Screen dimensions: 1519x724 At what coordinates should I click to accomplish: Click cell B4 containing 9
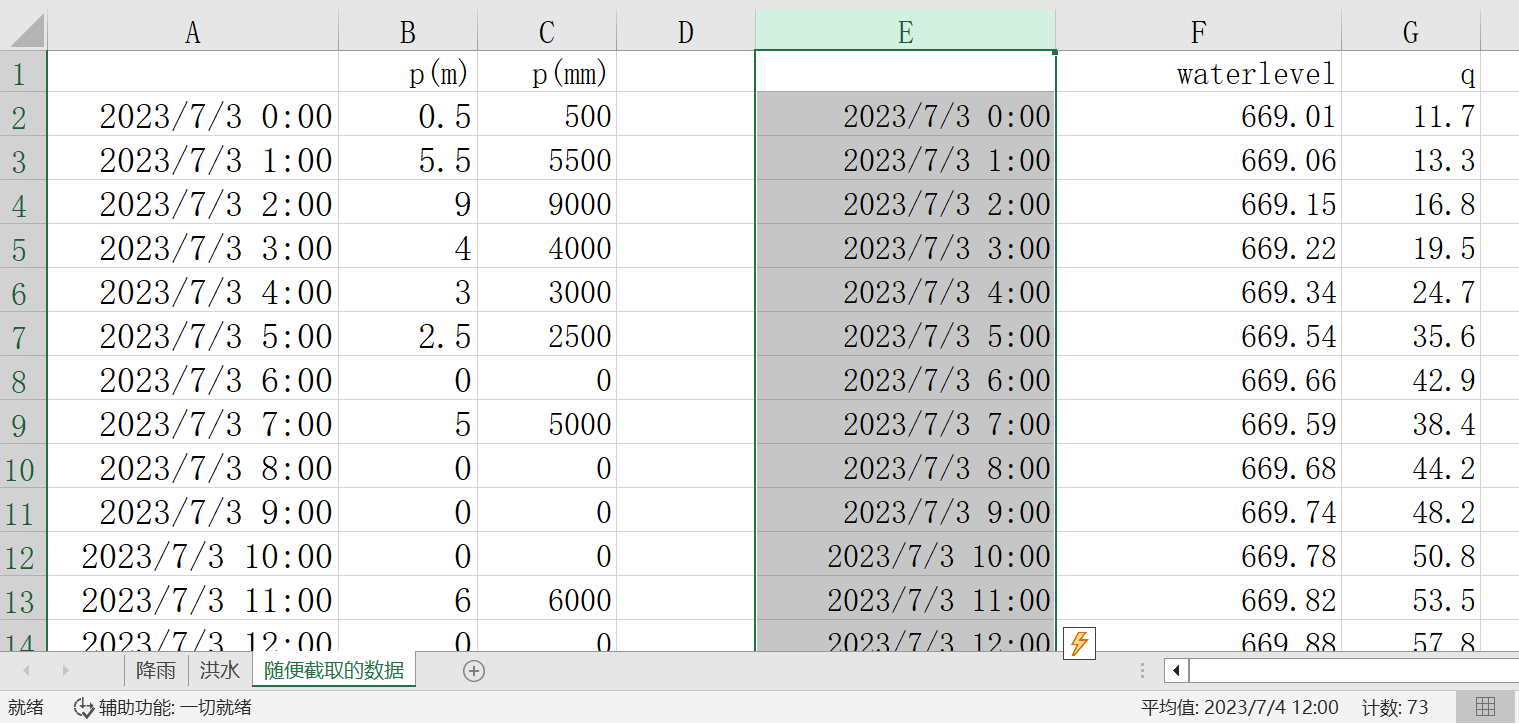pos(408,204)
